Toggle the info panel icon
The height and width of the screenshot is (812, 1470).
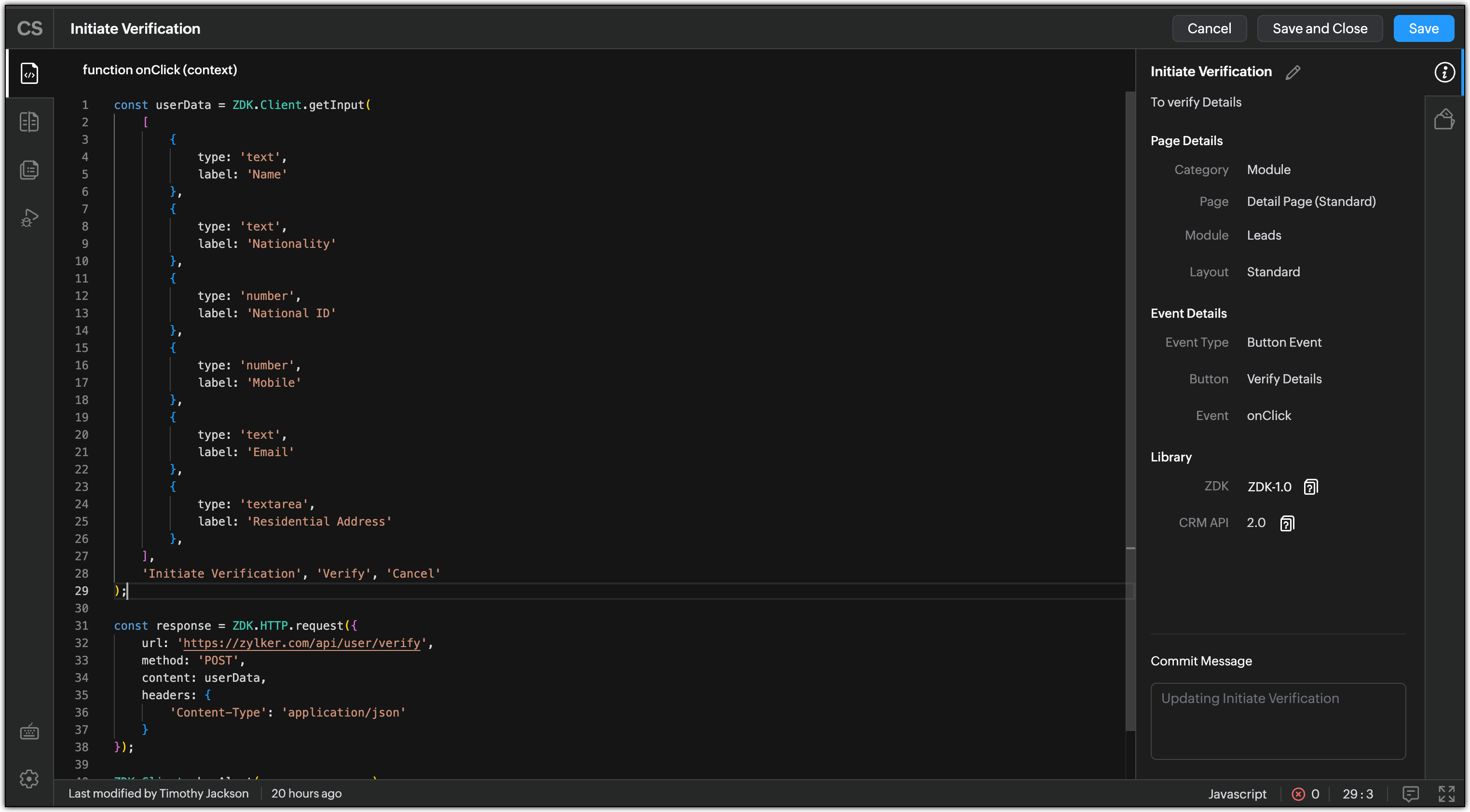pyautogui.click(x=1444, y=72)
